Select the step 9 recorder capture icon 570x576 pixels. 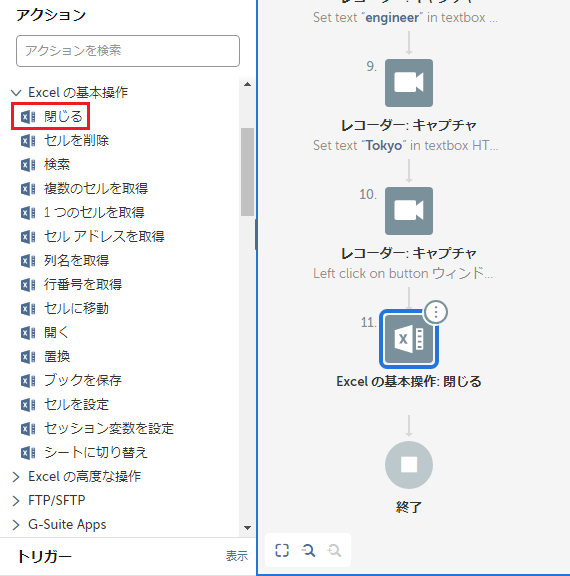pyautogui.click(x=409, y=83)
